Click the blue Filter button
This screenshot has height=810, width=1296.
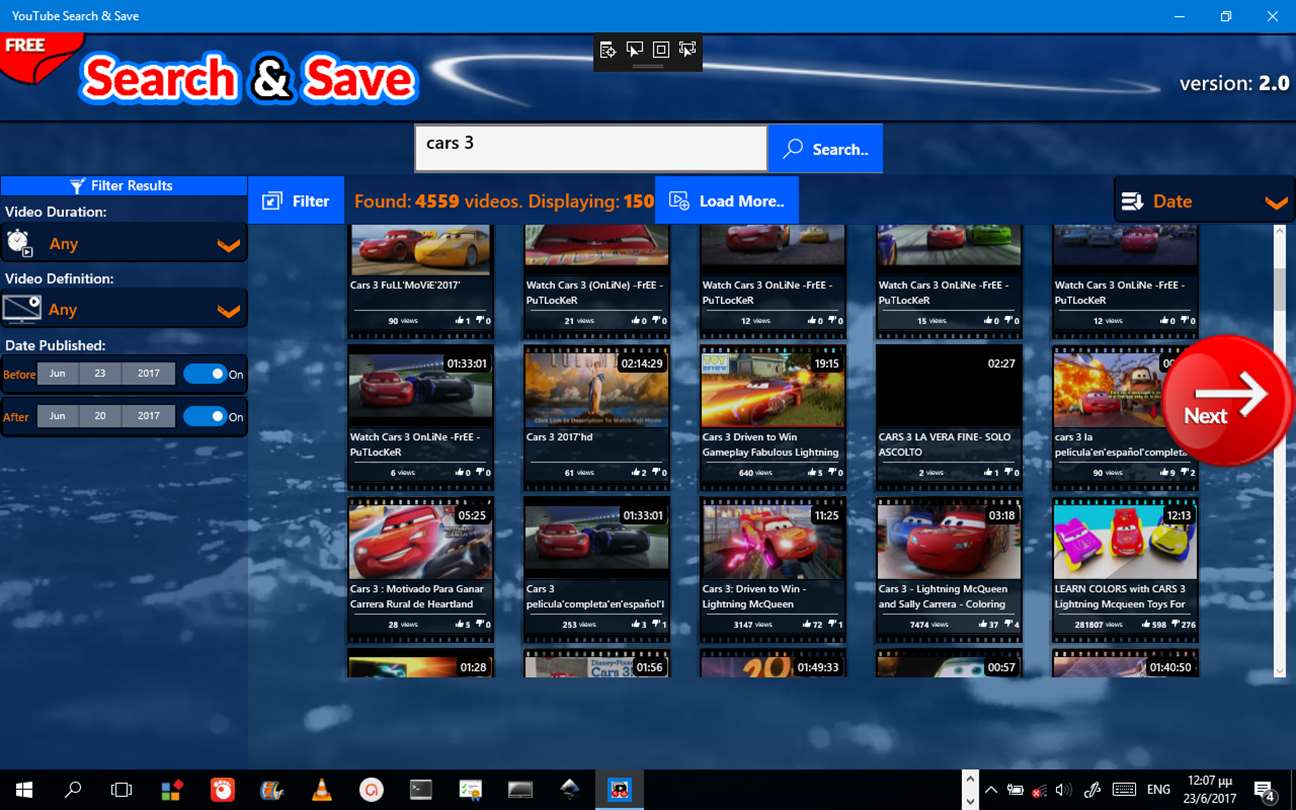click(296, 201)
